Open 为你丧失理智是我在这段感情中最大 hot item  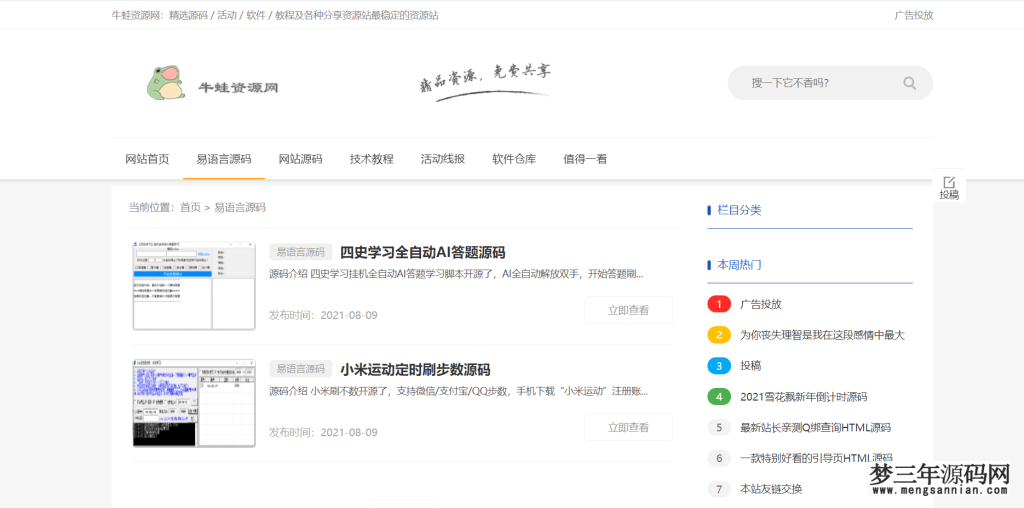coord(822,335)
